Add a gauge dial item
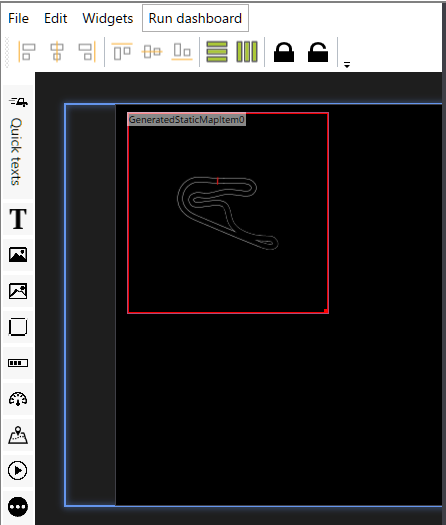The width and height of the screenshot is (446, 525). pos(18,399)
